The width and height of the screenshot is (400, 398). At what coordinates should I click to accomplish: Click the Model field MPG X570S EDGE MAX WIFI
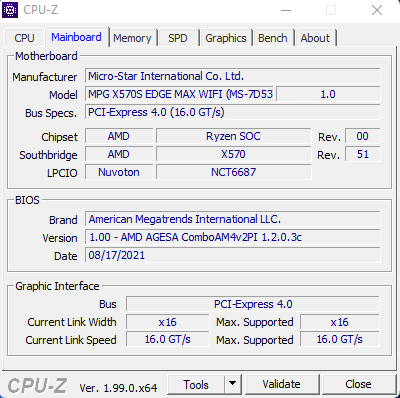(x=179, y=94)
